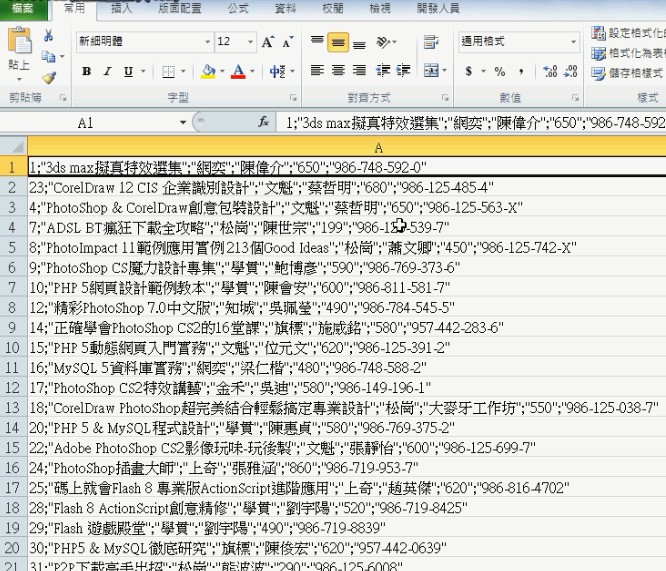666x571 pixels.
Task: Select row header 13
Action: coord(13,408)
